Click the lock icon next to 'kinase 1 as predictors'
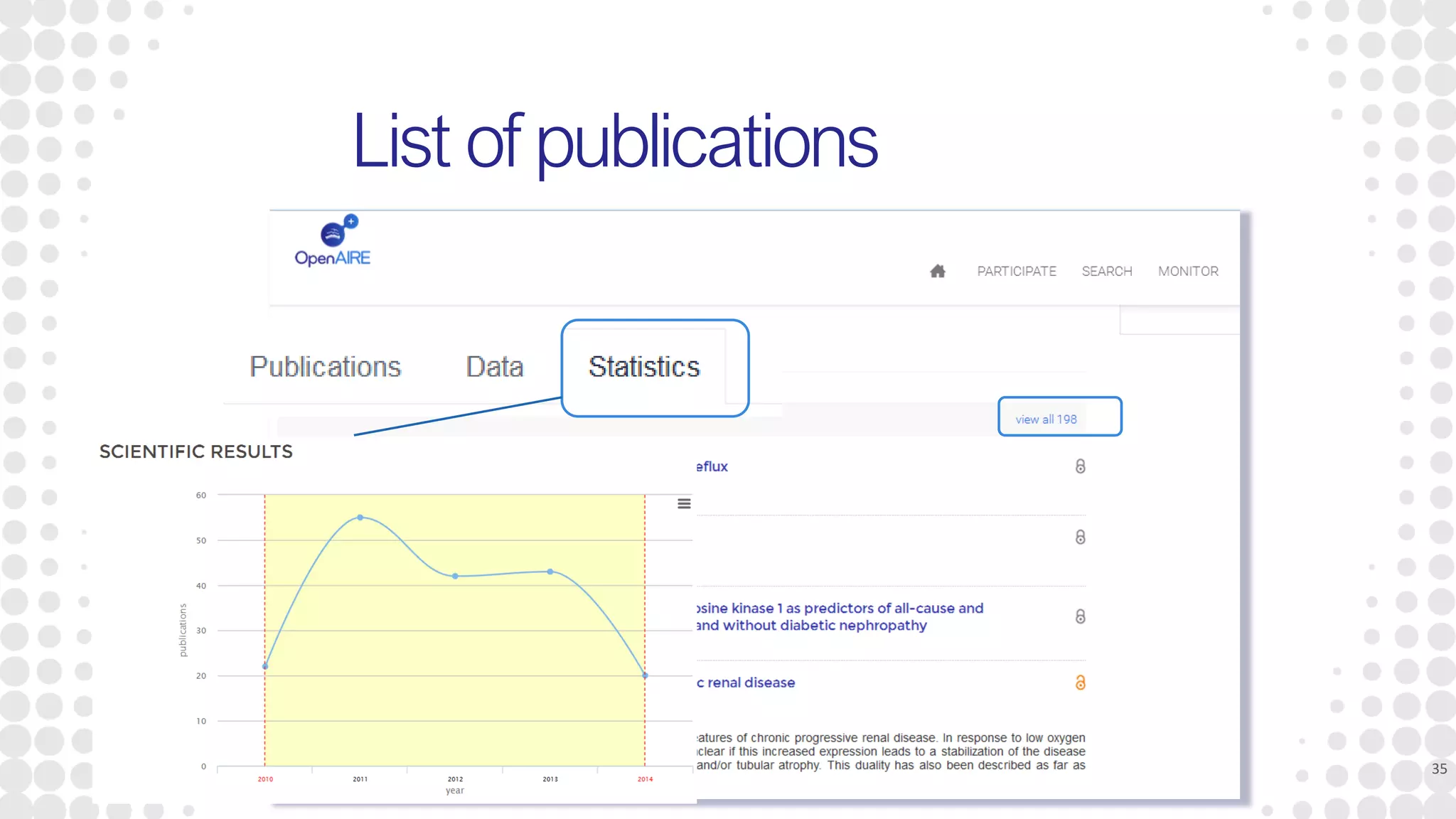The width and height of the screenshot is (1456, 819). coord(1080,616)
